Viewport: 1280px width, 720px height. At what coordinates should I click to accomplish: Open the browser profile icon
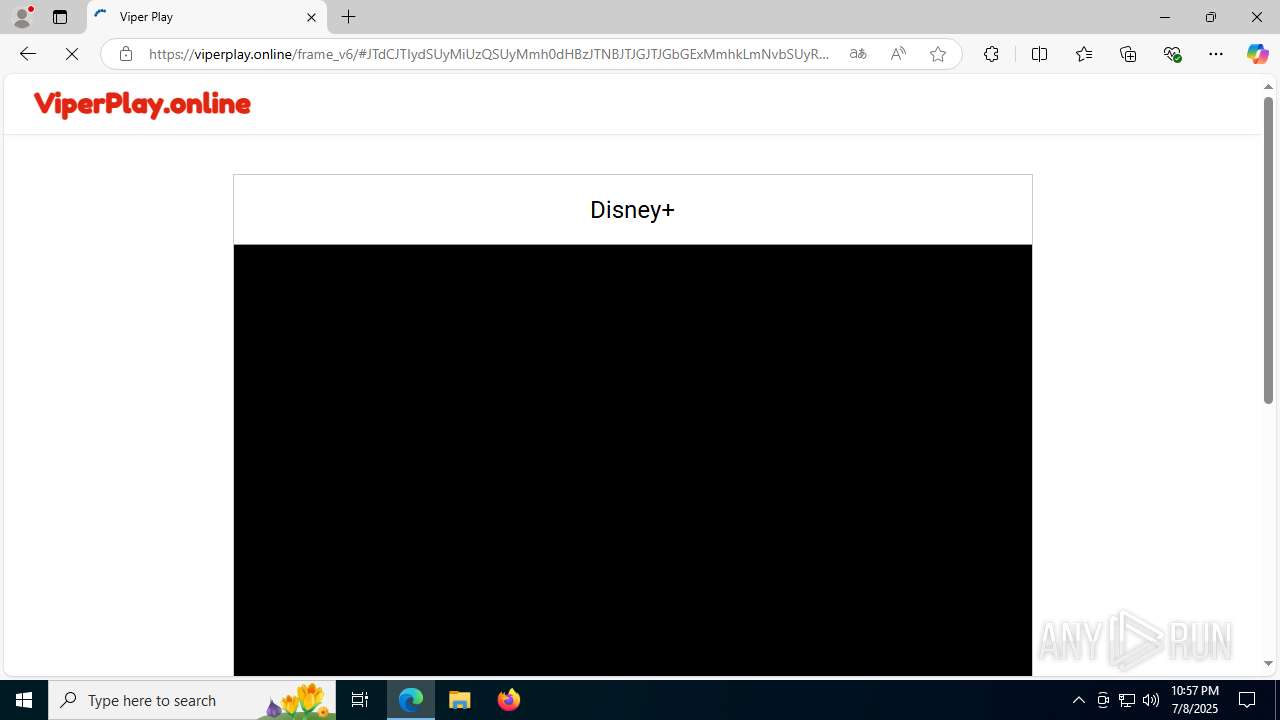pos(22,17)
